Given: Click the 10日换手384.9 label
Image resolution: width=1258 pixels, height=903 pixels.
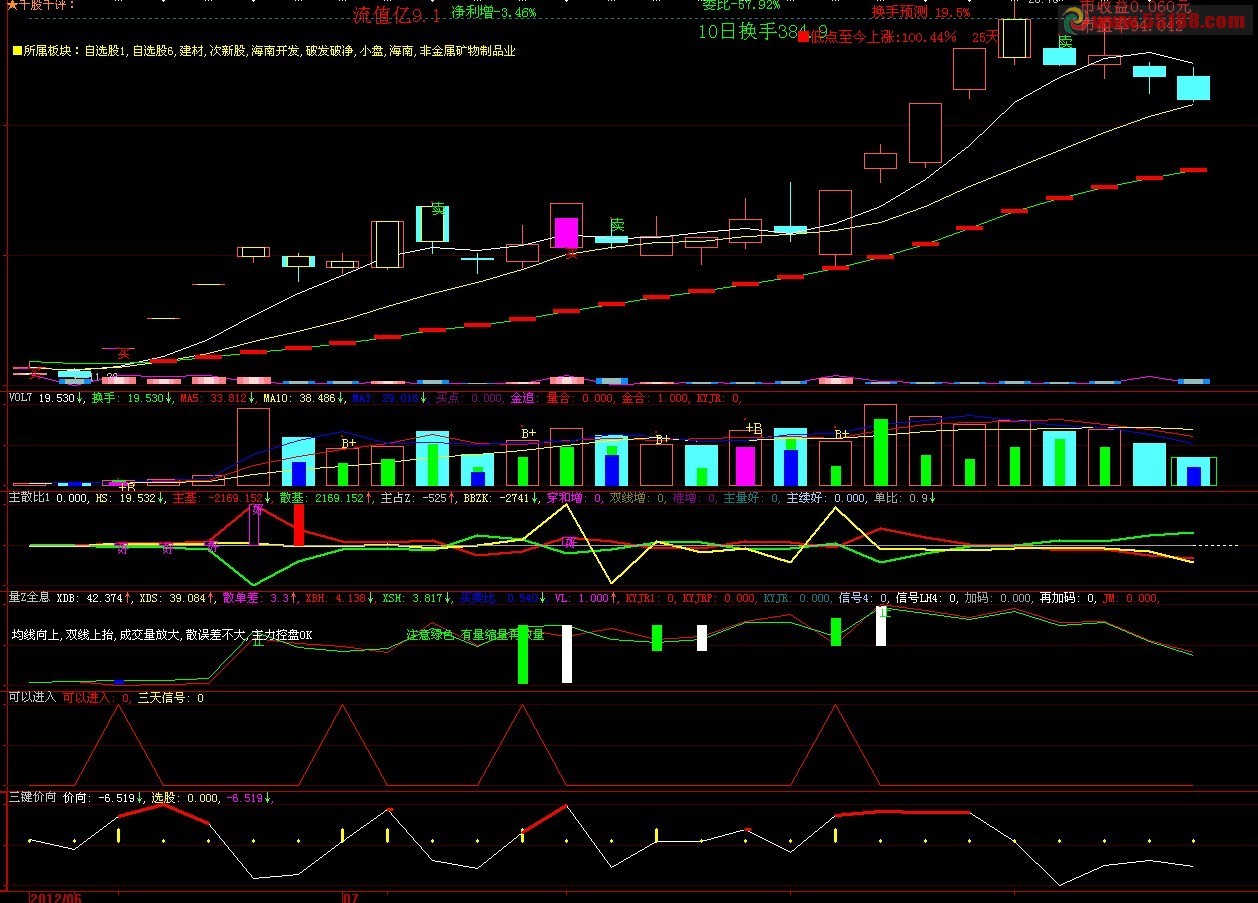Looking at the screenshot, I should 762,32.
